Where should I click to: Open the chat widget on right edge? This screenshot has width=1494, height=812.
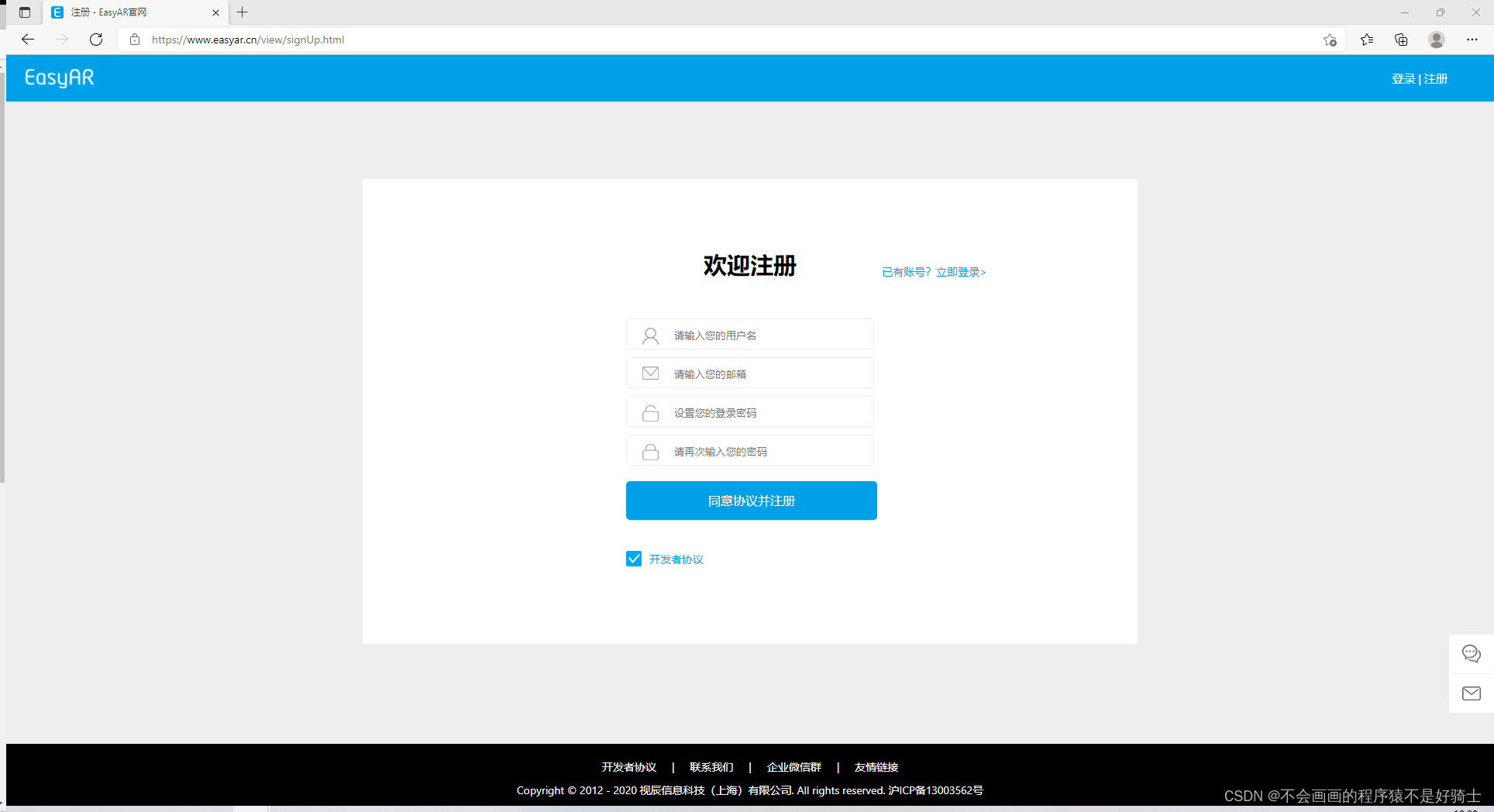(x=1471, y=653)
